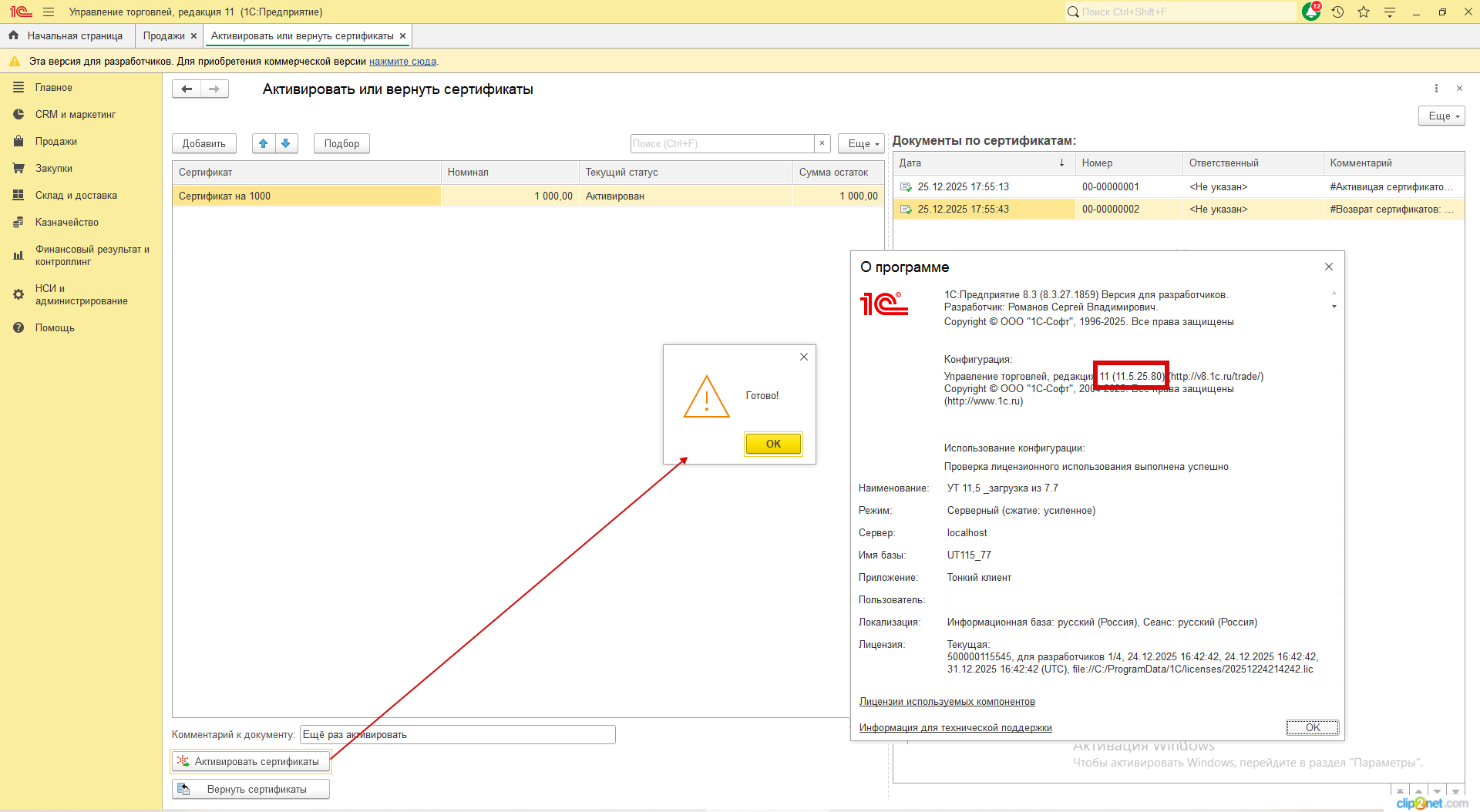Select date cell 25.12.2025 17:55:43

[x=984, y=210]
